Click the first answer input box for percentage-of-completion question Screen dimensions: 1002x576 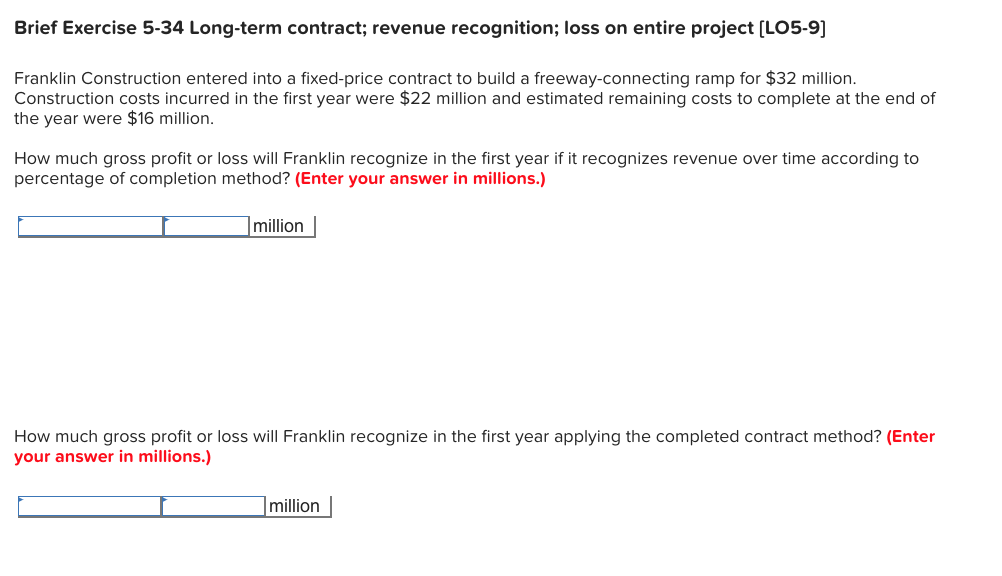click(90, 226)
